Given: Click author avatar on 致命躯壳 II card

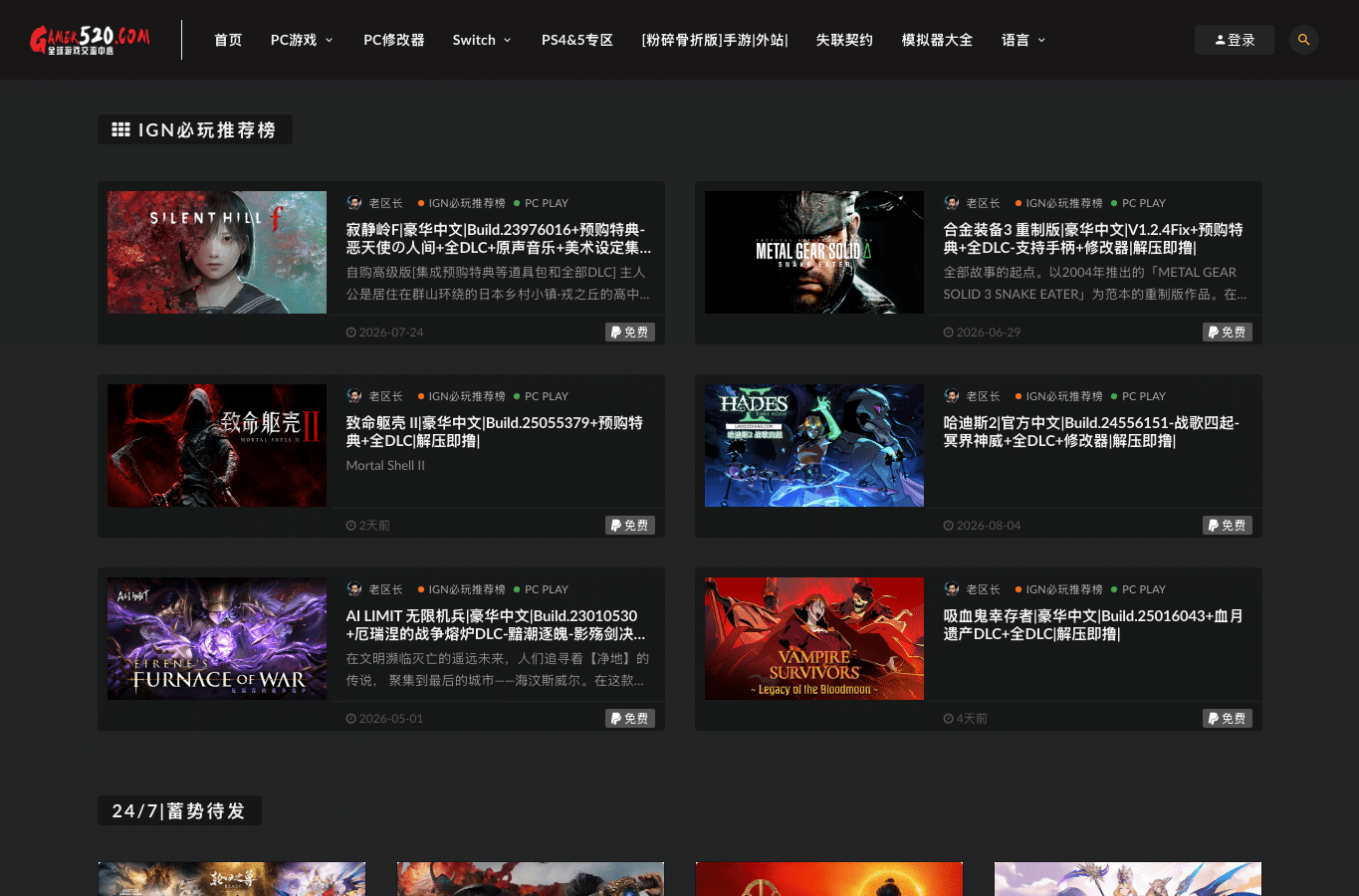Looking at the screenshot, I should click(354, 396).
